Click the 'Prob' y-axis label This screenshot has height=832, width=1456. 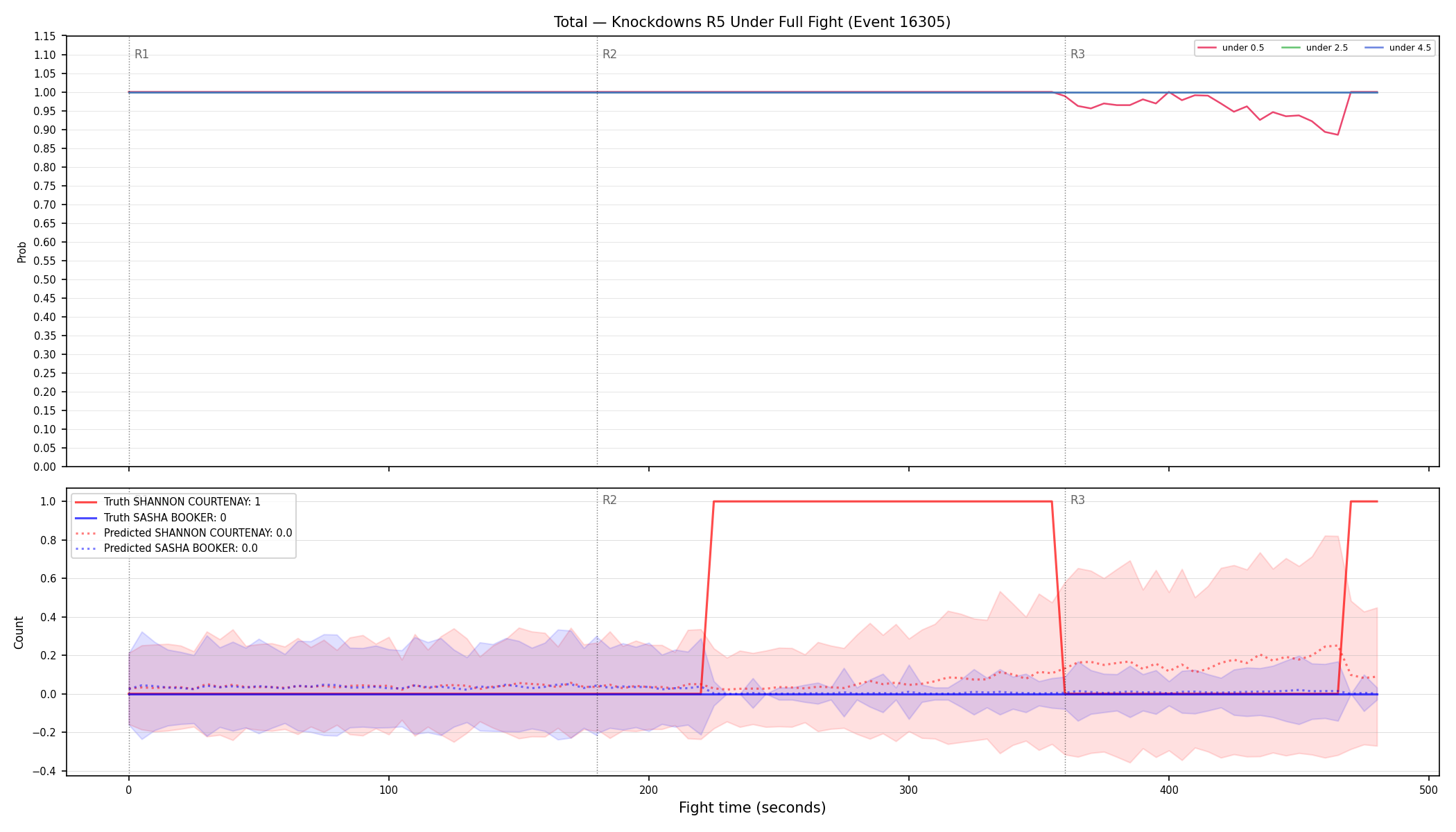click(21, 252)
